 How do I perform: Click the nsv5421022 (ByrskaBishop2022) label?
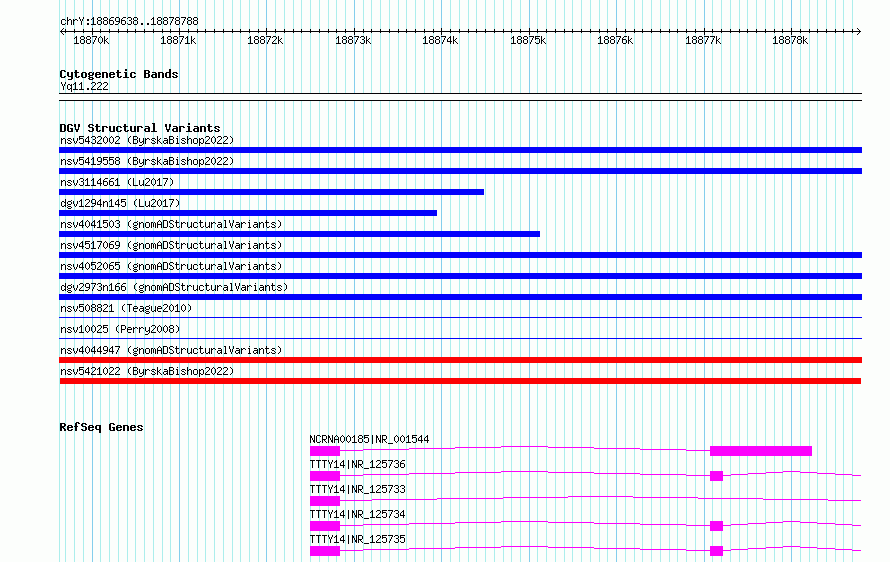coord(147,371)
